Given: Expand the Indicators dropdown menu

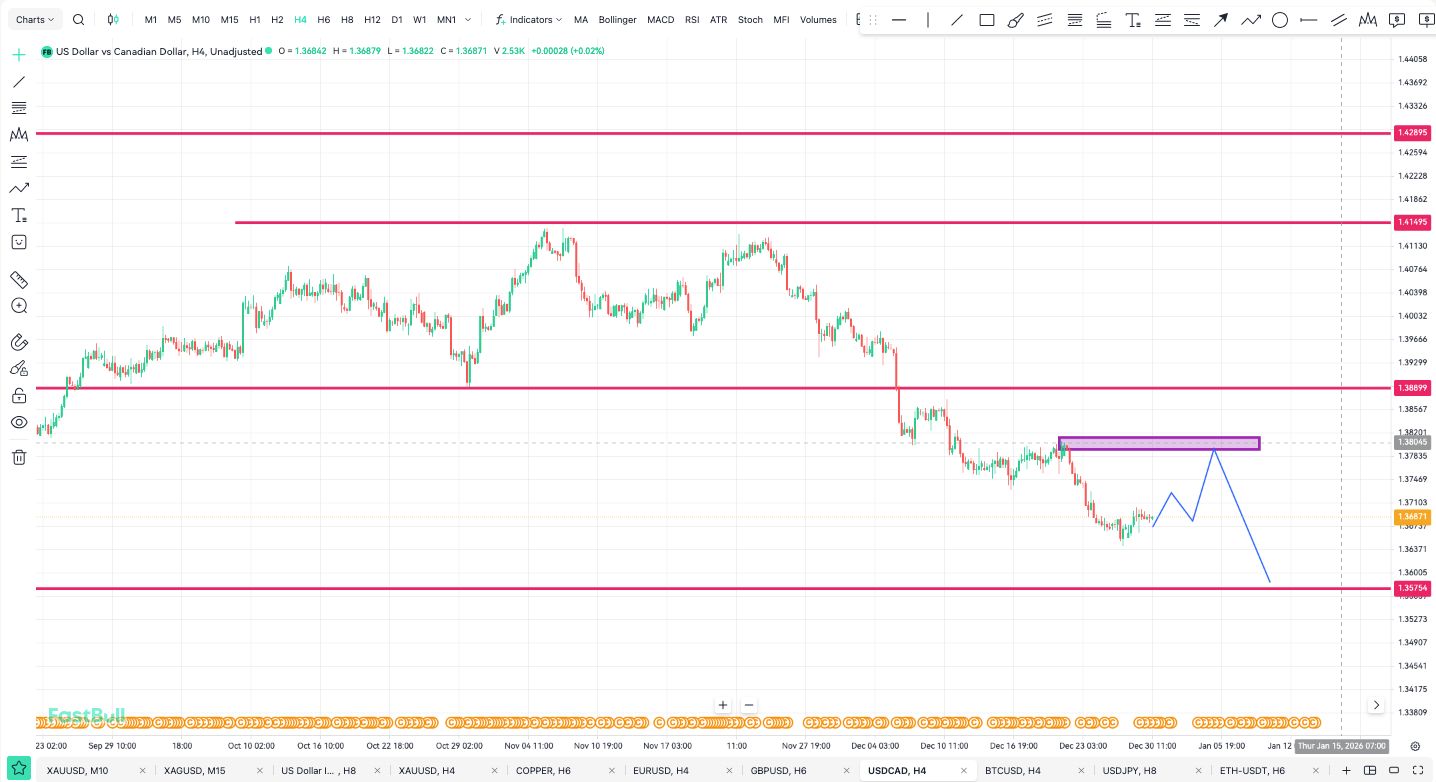Looking at the screenshot, I should click(530, 20).
